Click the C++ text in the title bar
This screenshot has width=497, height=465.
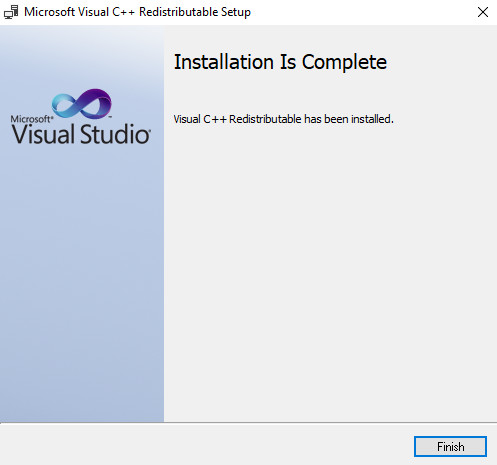tap(123, 12)
